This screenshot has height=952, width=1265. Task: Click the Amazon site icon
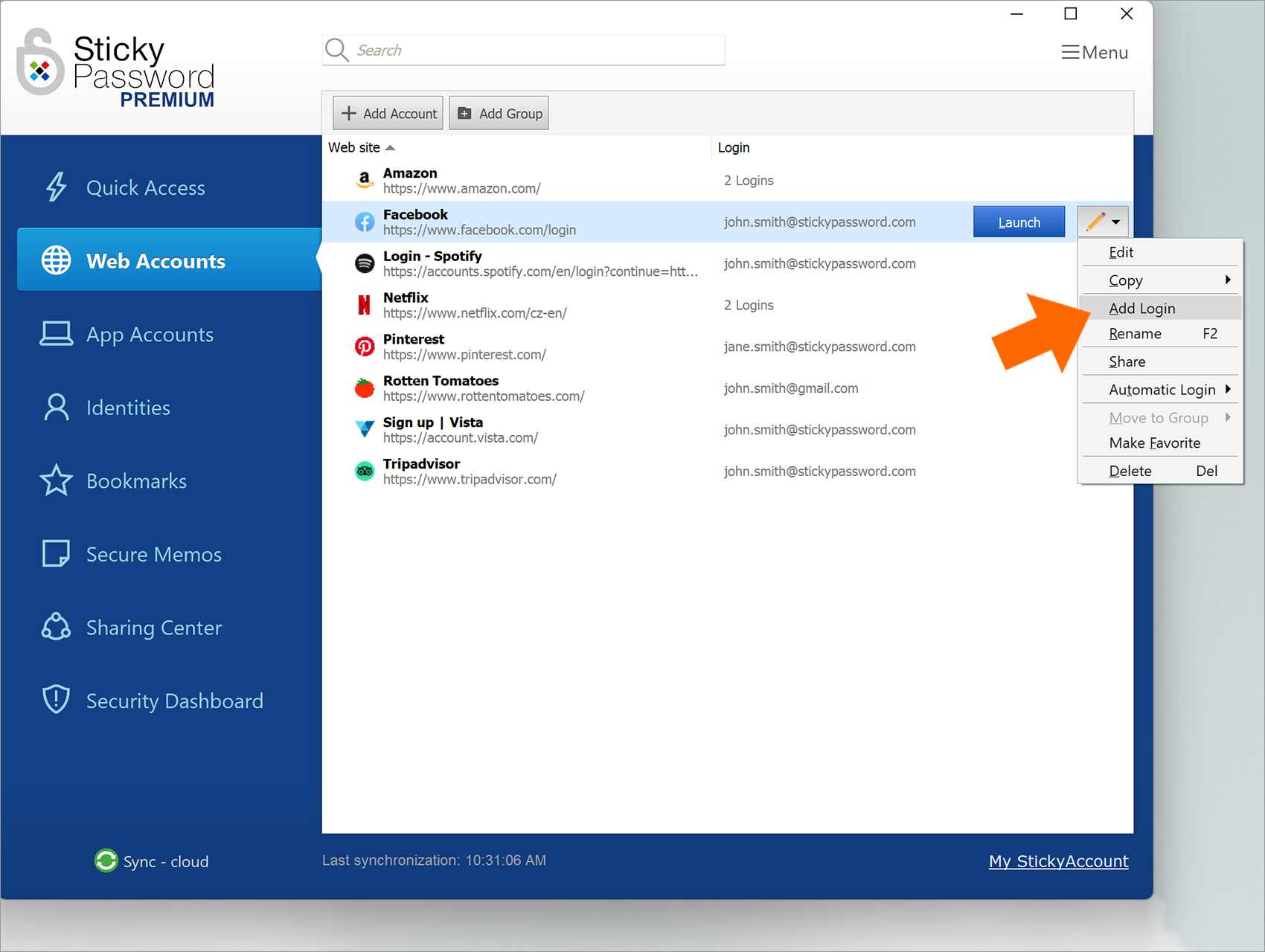click(365, 180)
